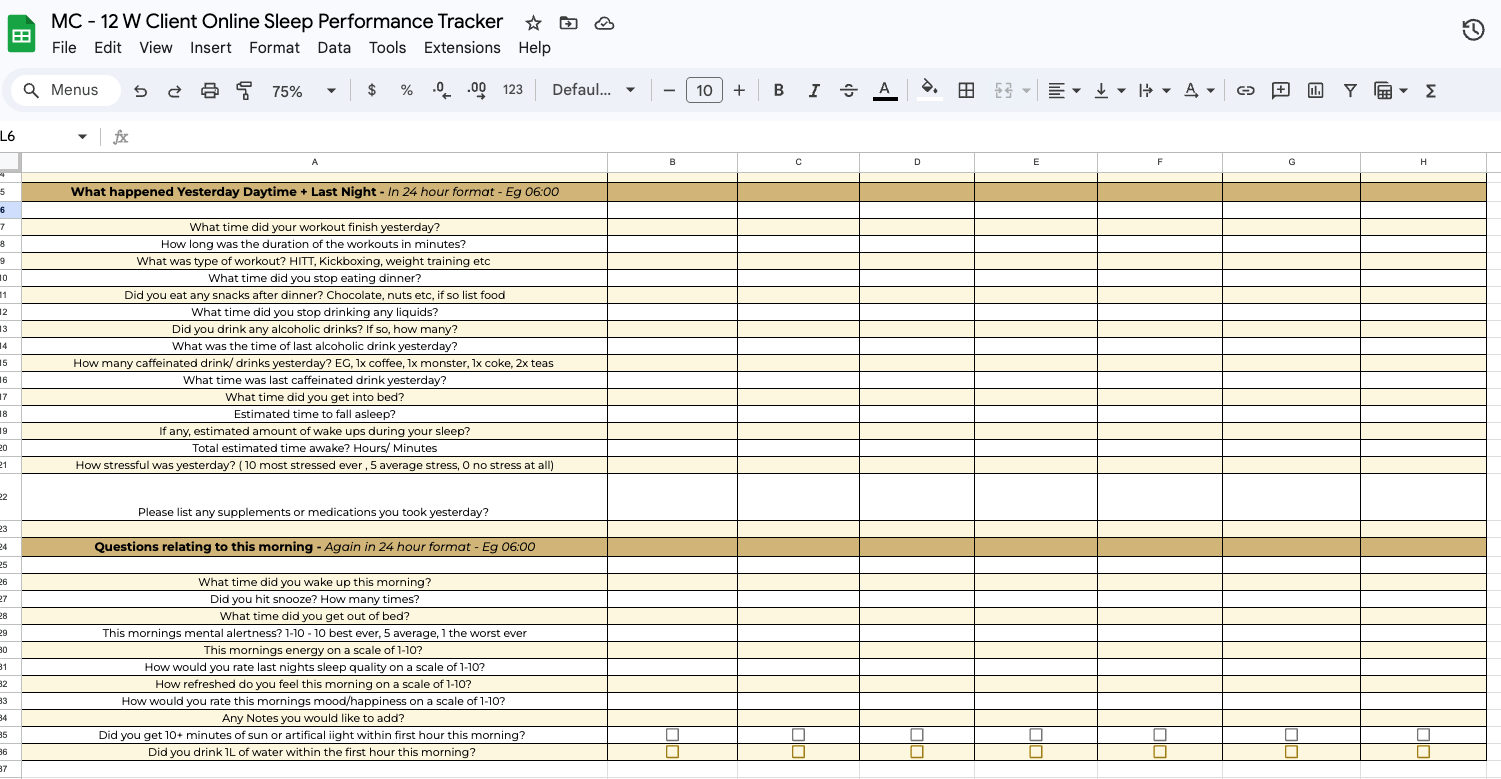Toggle Bold formatting

click(778, 90)
